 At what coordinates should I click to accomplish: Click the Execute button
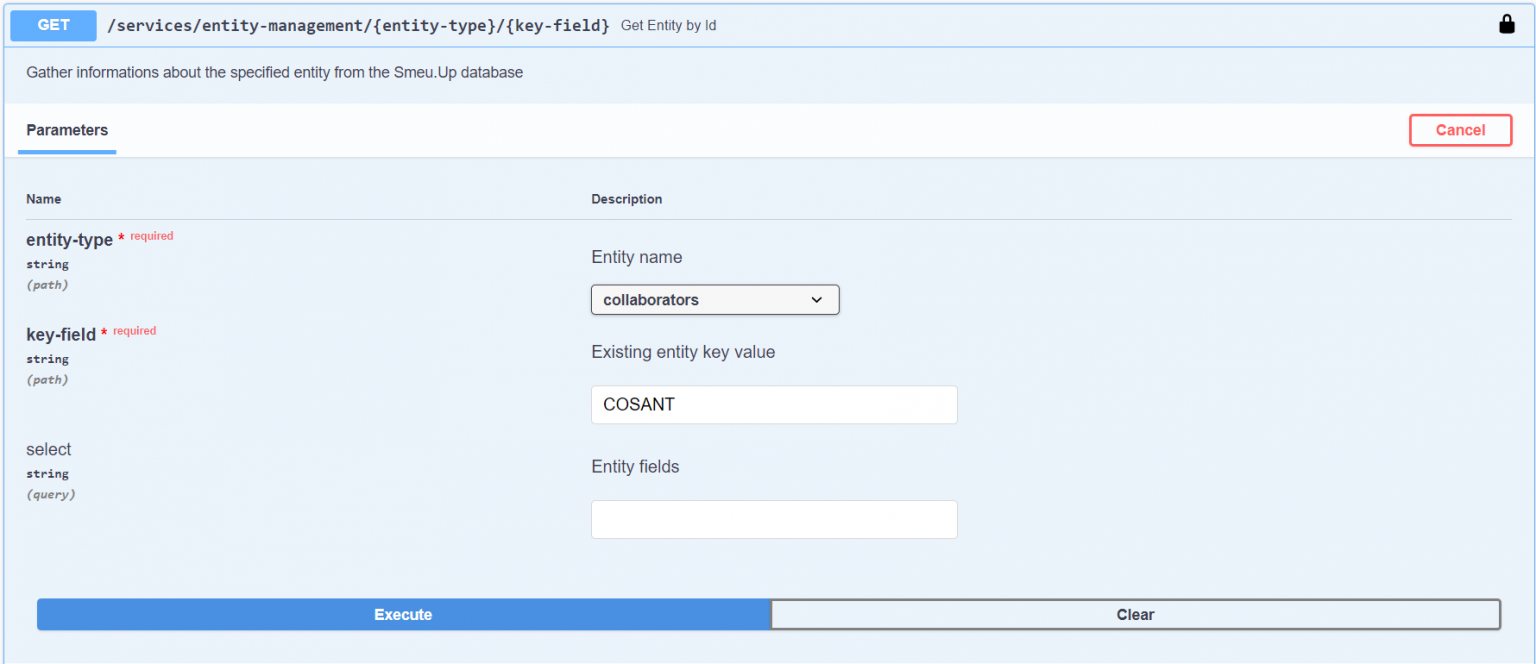403,614
